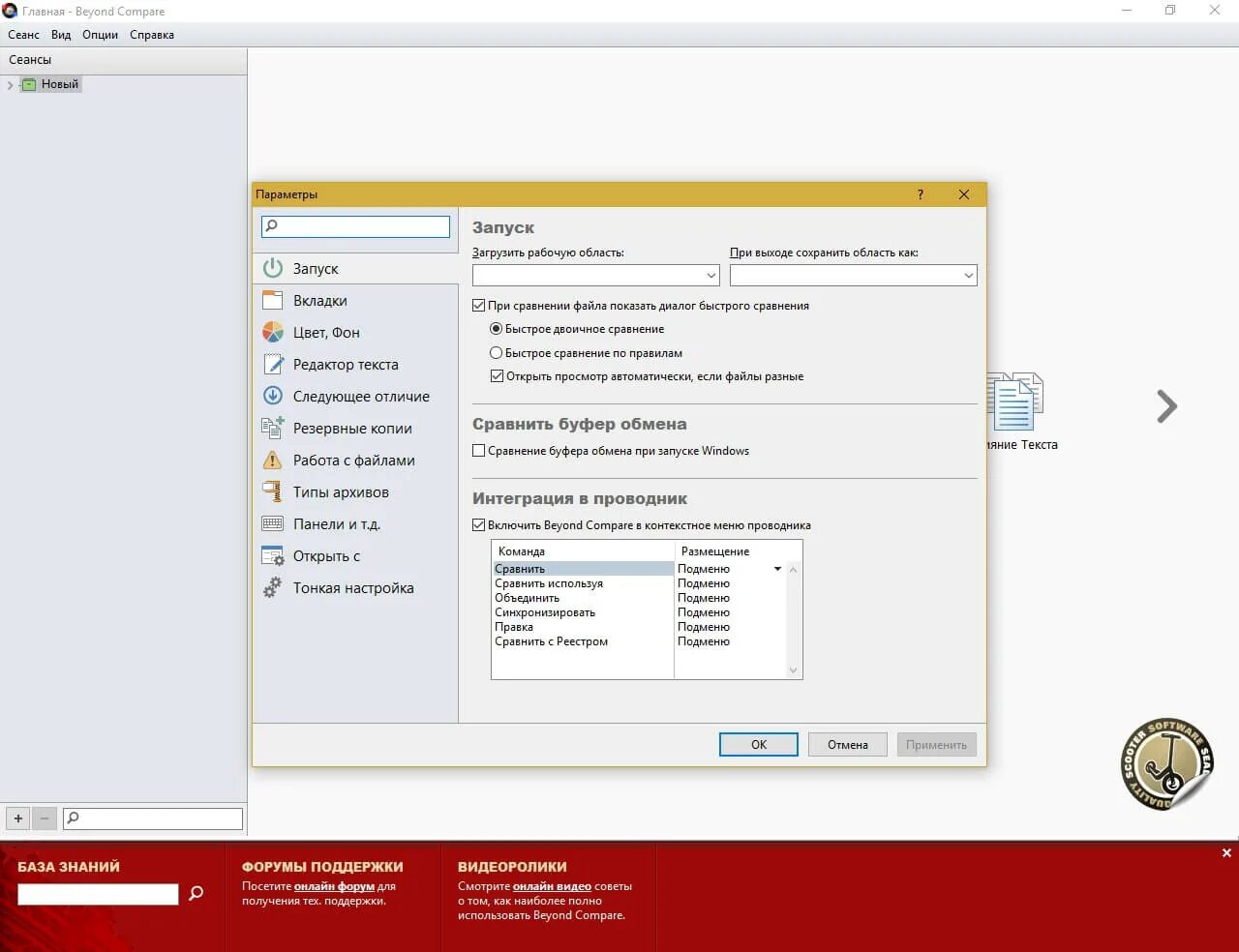Click Подменю value for Сравнить с Реестром row

coord(704,641)
